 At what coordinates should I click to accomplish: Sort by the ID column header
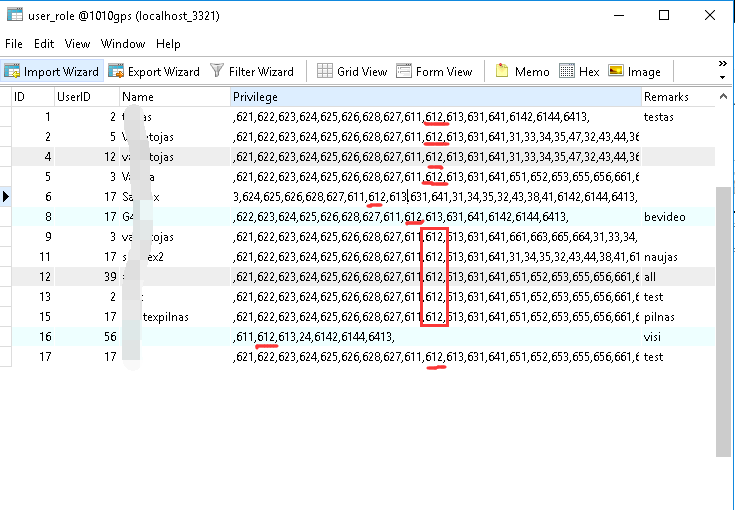point(33,97)
